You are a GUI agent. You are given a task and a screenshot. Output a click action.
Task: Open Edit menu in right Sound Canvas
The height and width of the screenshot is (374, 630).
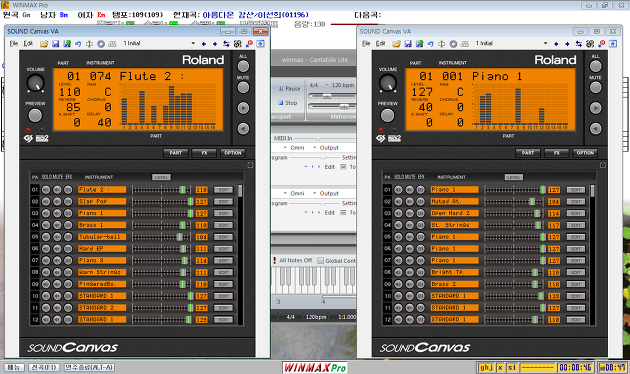[x=380, y=43]
